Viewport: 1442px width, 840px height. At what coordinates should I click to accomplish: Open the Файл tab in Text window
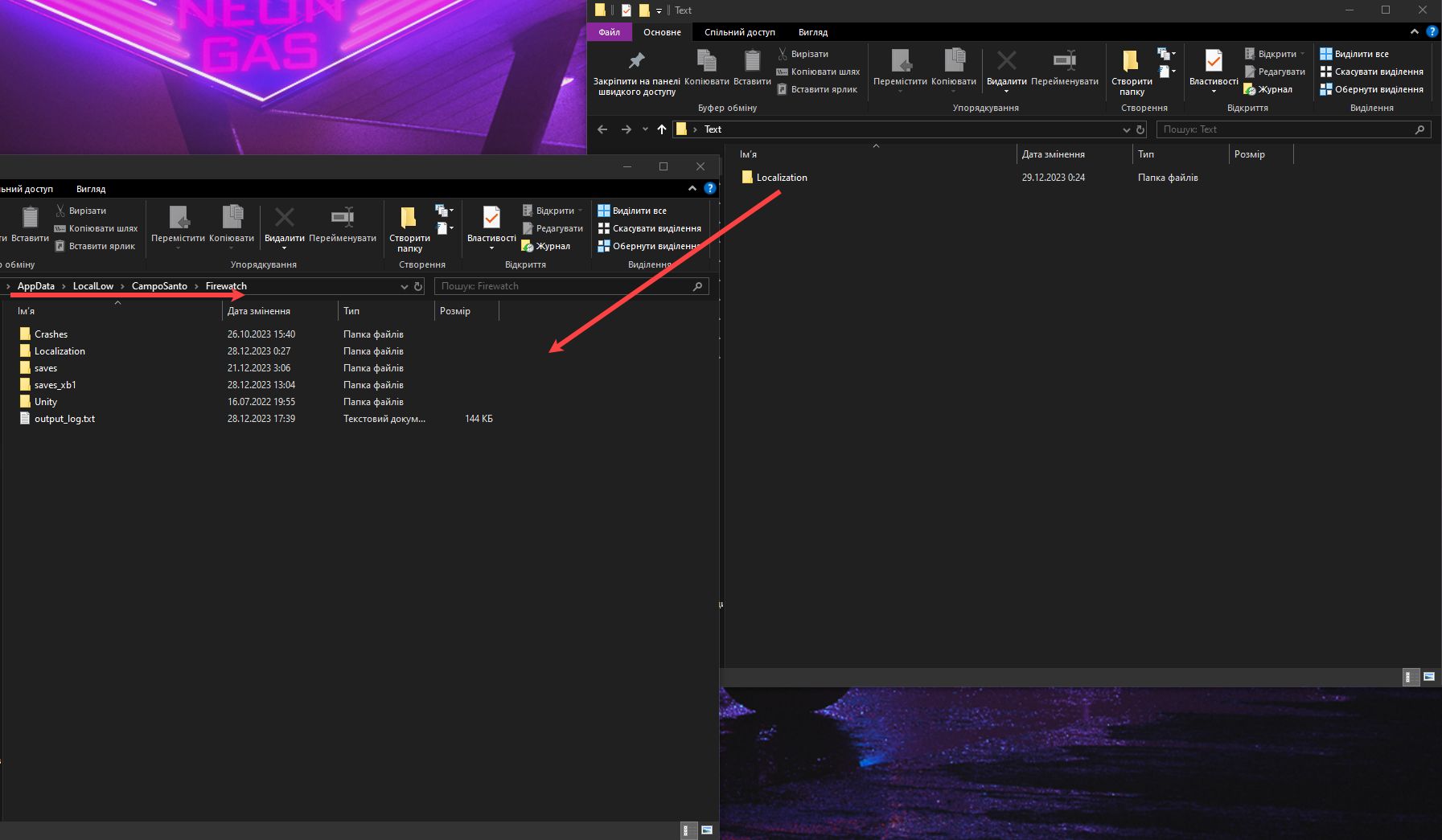610,32
